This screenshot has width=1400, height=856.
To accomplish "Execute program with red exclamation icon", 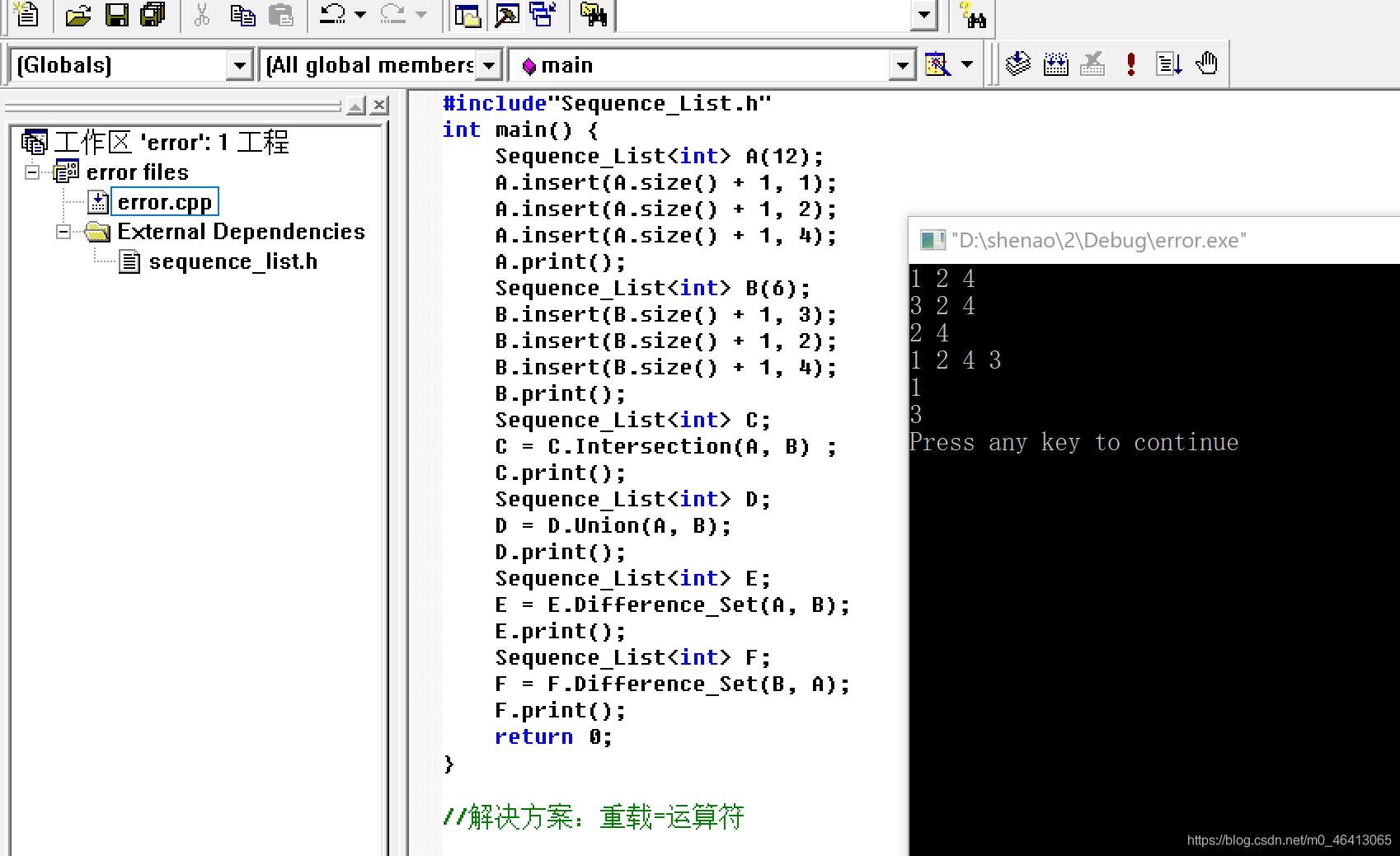I will (x=1131, y=63).
